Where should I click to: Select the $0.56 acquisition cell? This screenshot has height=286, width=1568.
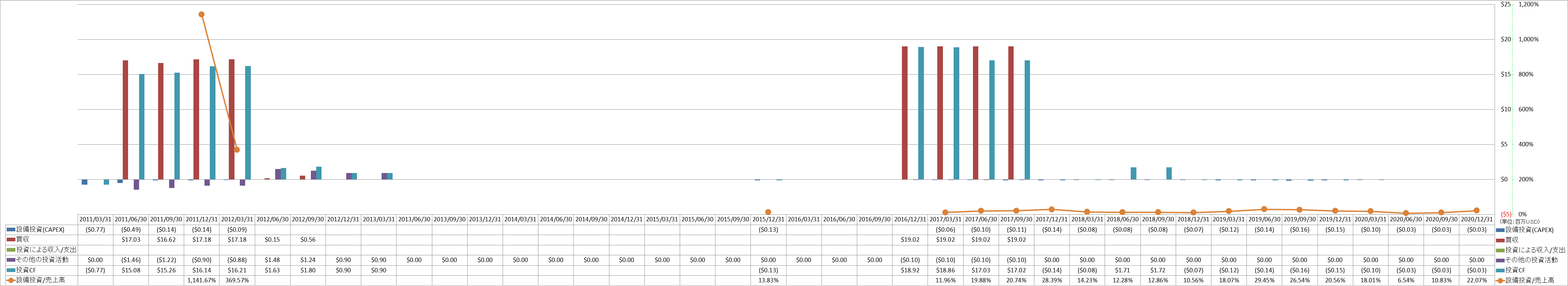308,240
